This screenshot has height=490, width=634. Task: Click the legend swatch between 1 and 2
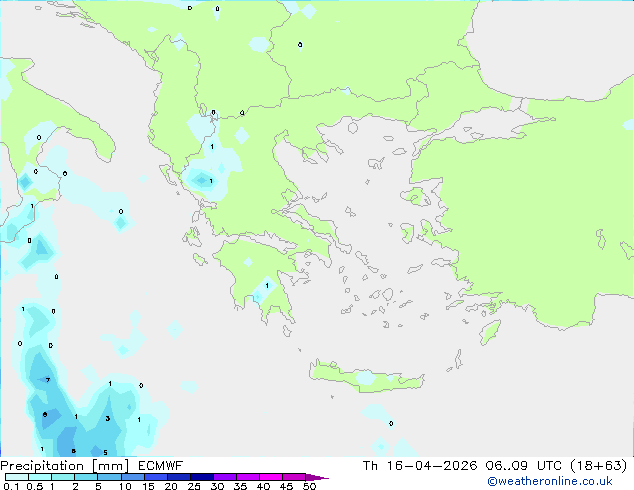coord(63,477)
